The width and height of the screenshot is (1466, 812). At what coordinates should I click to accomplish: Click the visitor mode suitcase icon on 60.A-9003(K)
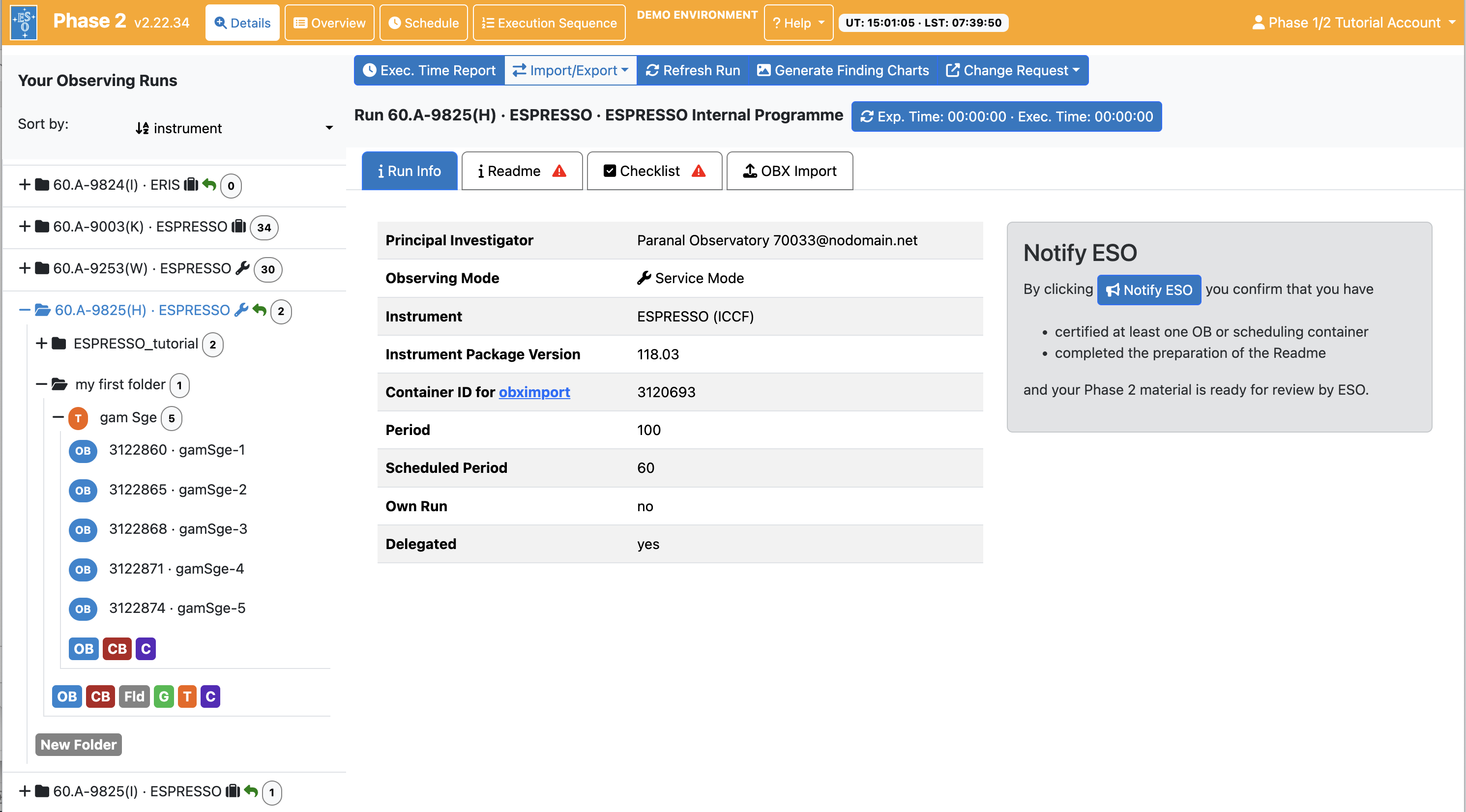coord(239,227)
